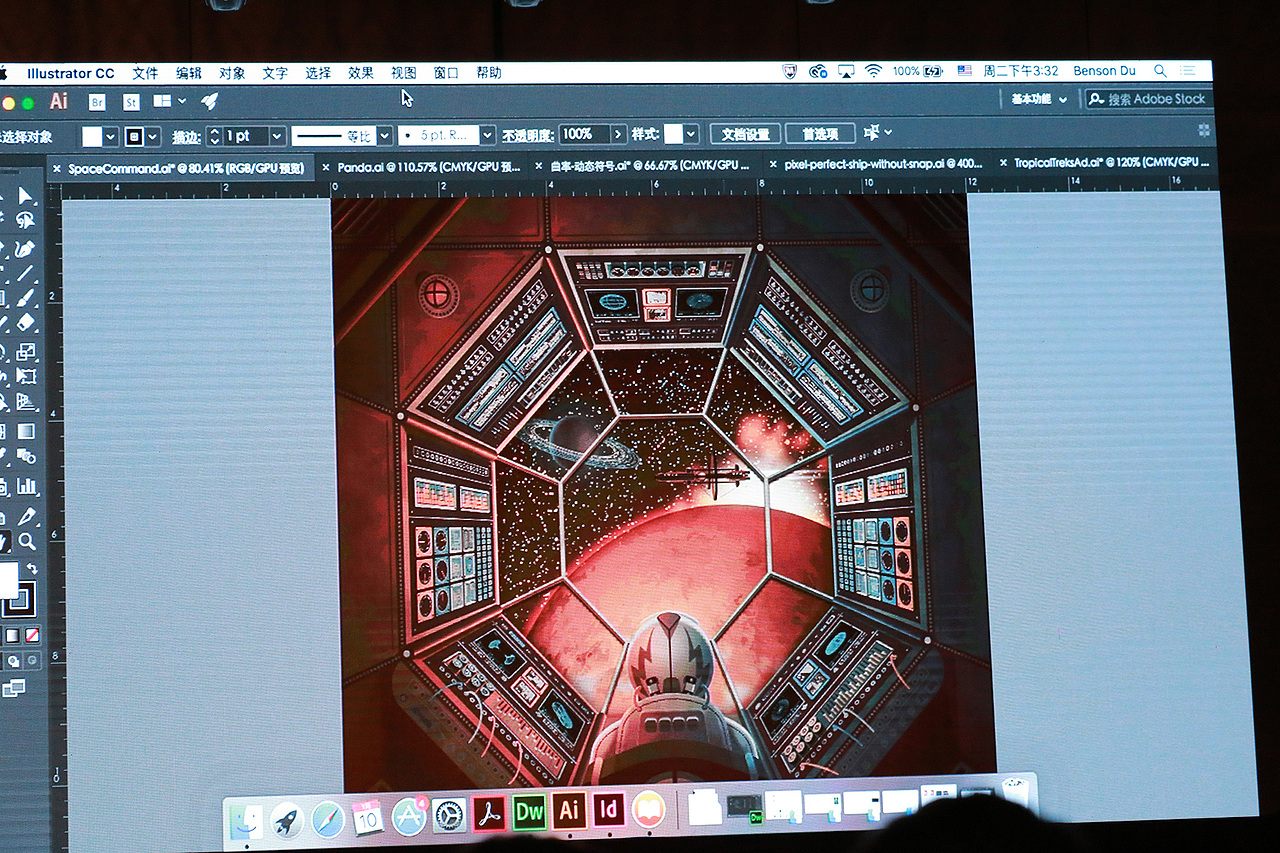Open the graphic style dropdown
The width and height of the screenshot is (1280, 853).
[690, 134]
